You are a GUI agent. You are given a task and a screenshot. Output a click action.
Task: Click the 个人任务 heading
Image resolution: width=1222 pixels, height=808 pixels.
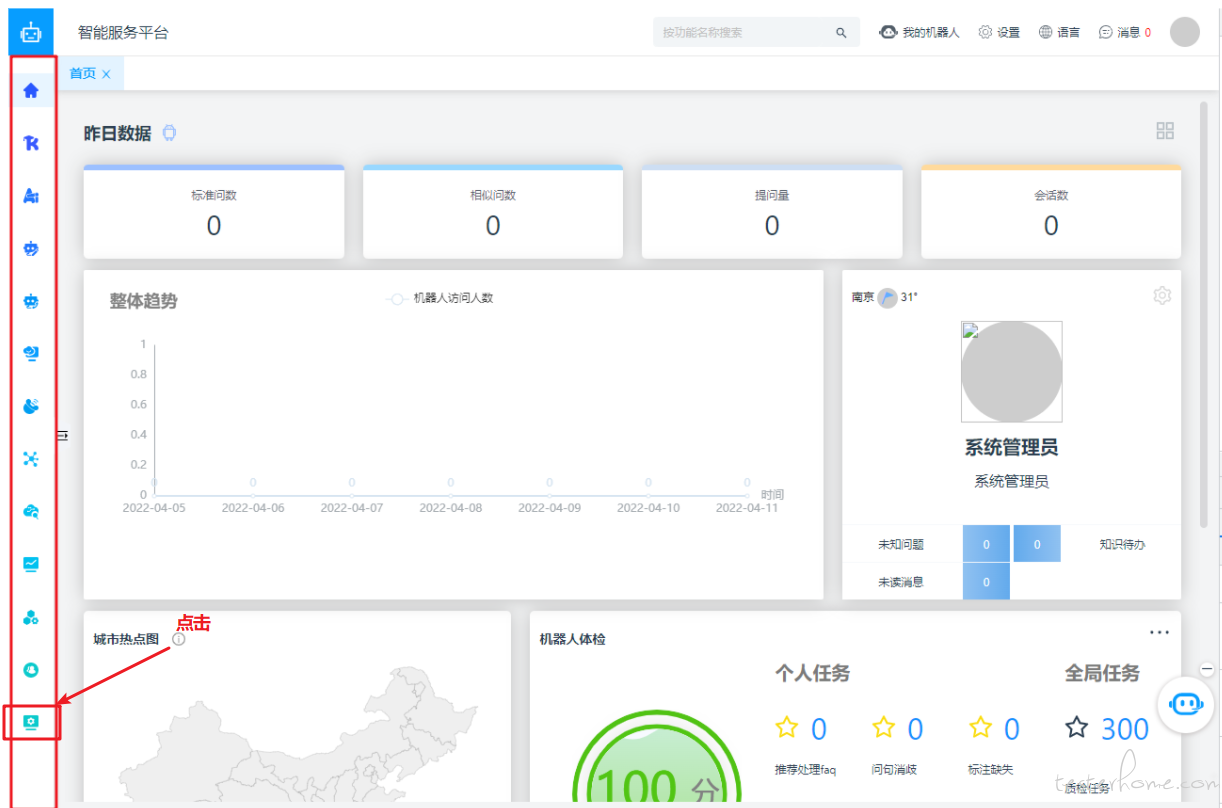812,673
